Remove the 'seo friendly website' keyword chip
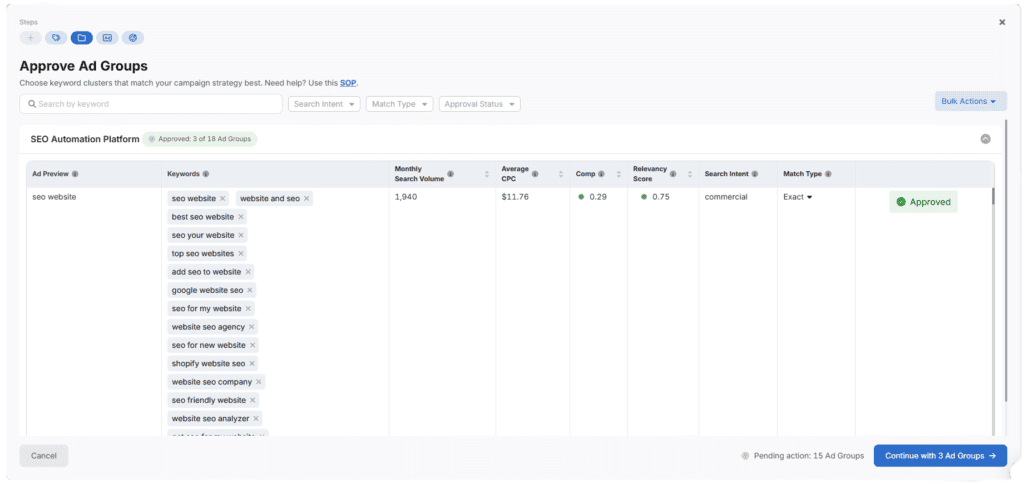This screenshot has height=484, width=1024. coord(253,400)
